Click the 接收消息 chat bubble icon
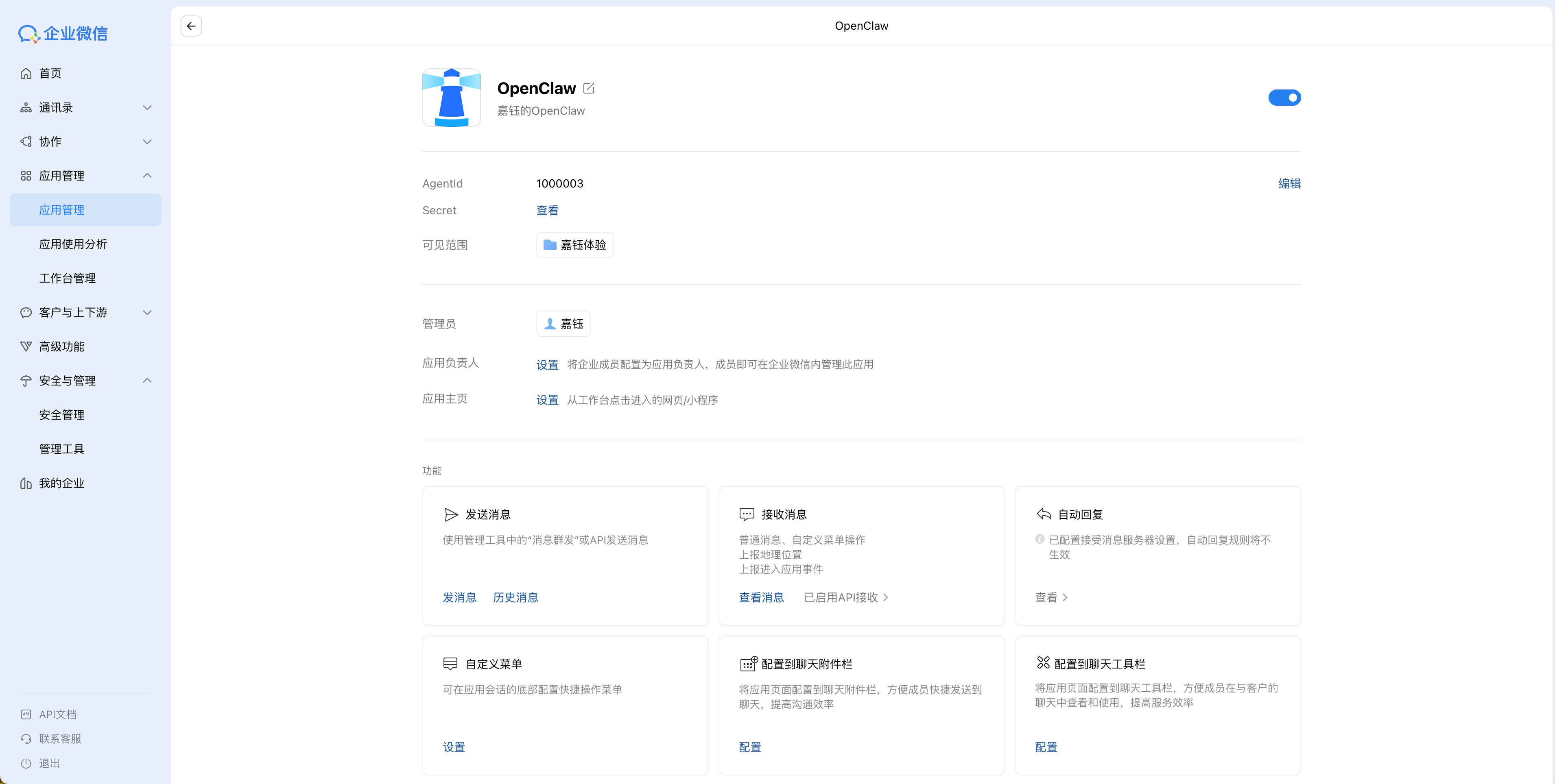The image size is (1555, 784). pyautogui.click(x=747, y=514)
